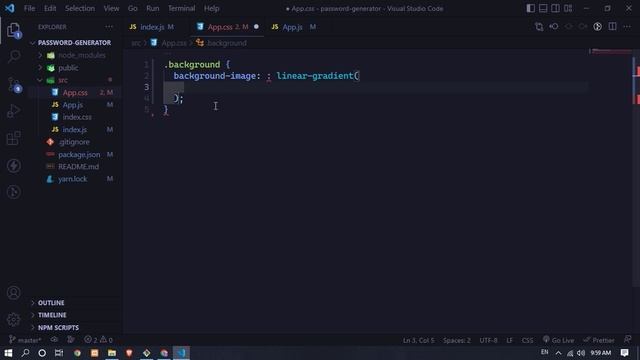Screen dimensions: 640x360
Task: Open the Explorer view in activity bar
Action: click(x=13, y=31)
